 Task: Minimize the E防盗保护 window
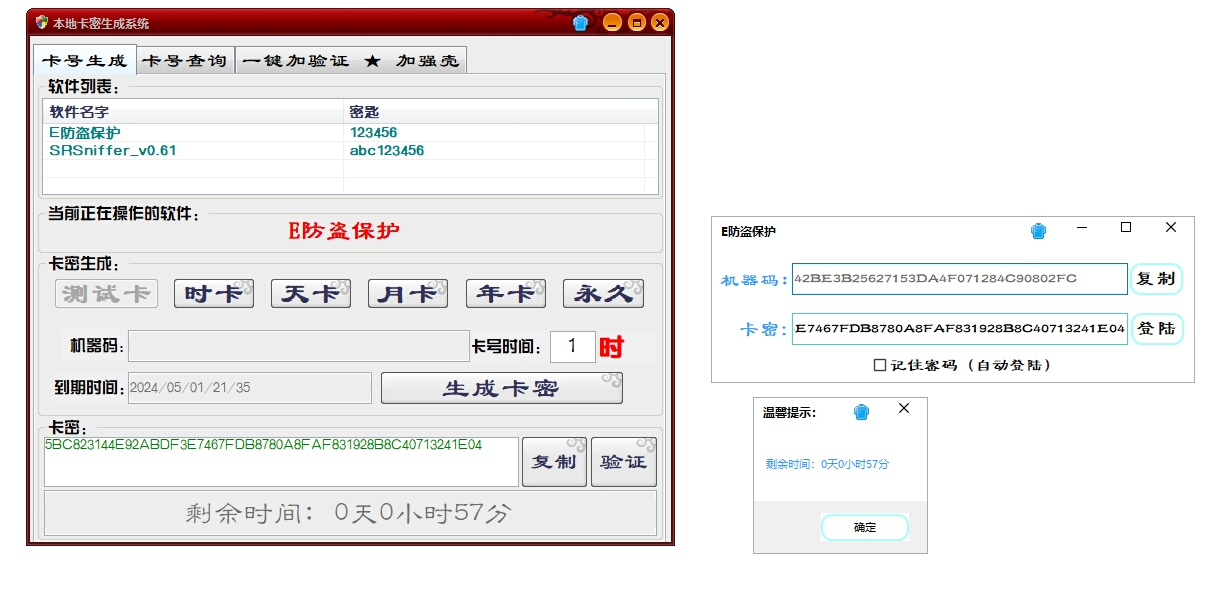tap(1082, 228)
